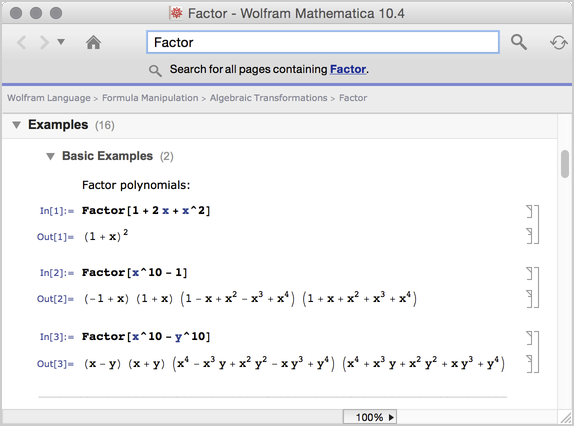Click the search magnifier button

coord(519,42)
